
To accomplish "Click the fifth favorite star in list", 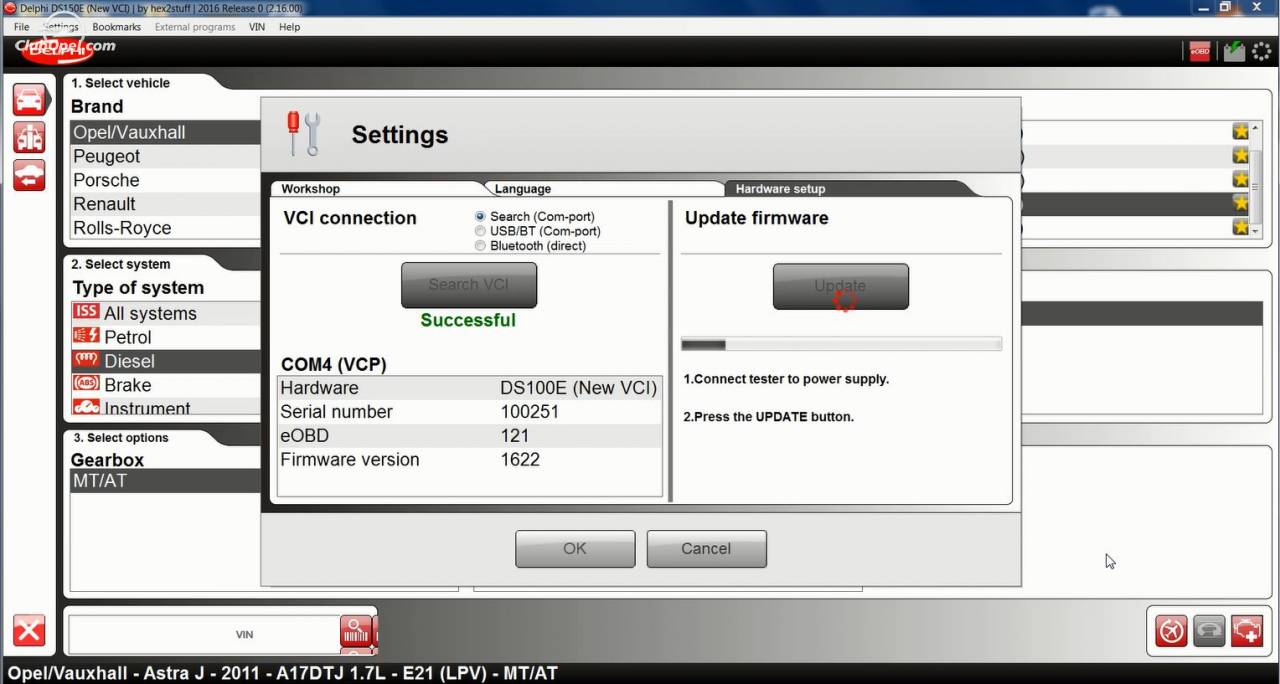I will (x=1241, y=227).
